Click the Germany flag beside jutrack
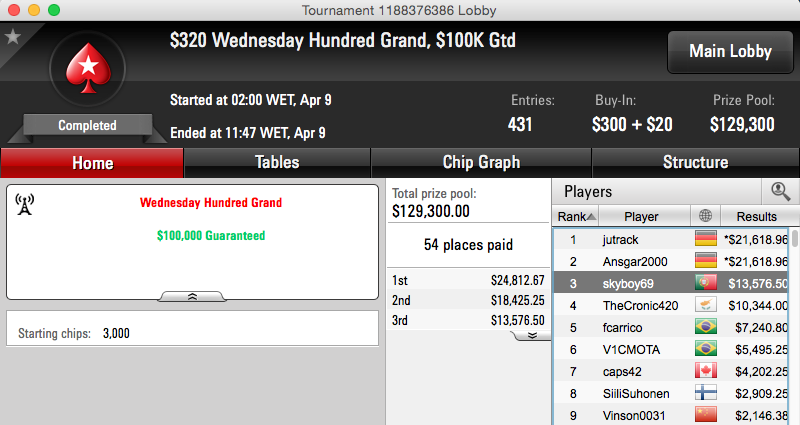This screenshot has width=800, height=425. pos(706,239)
